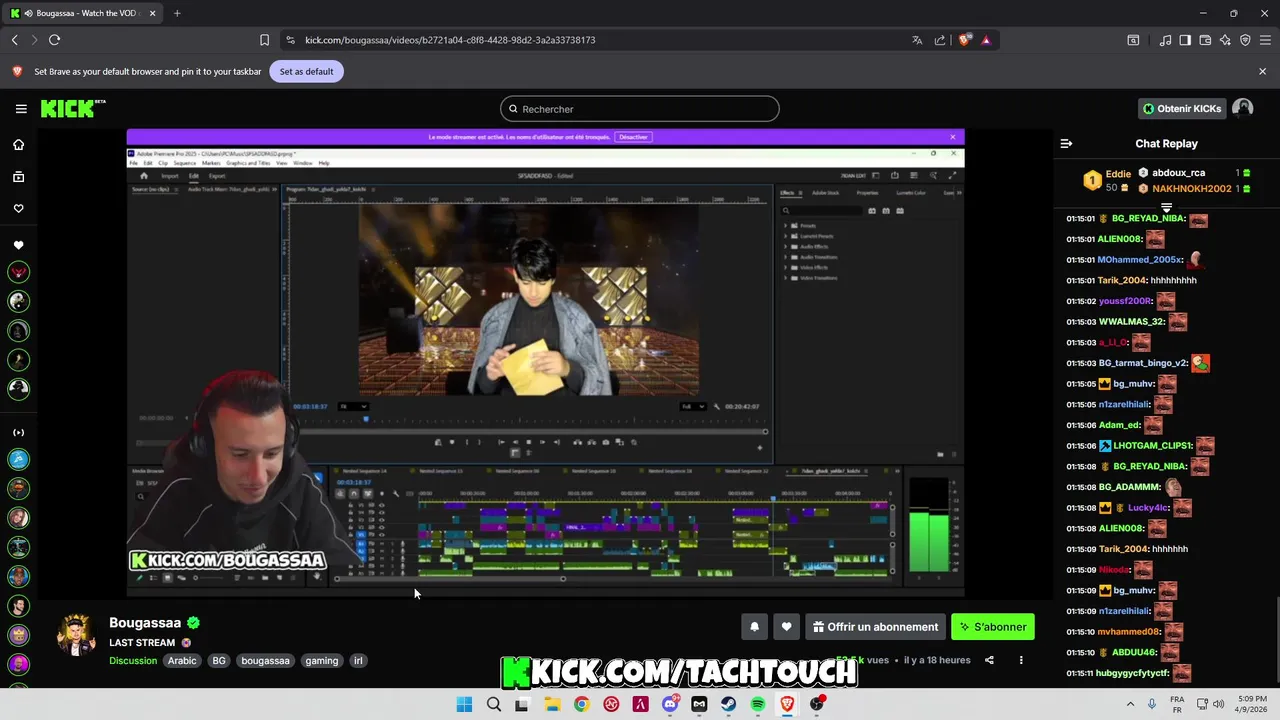Click username youssf200R in chat

click(x=1125, y=301)
